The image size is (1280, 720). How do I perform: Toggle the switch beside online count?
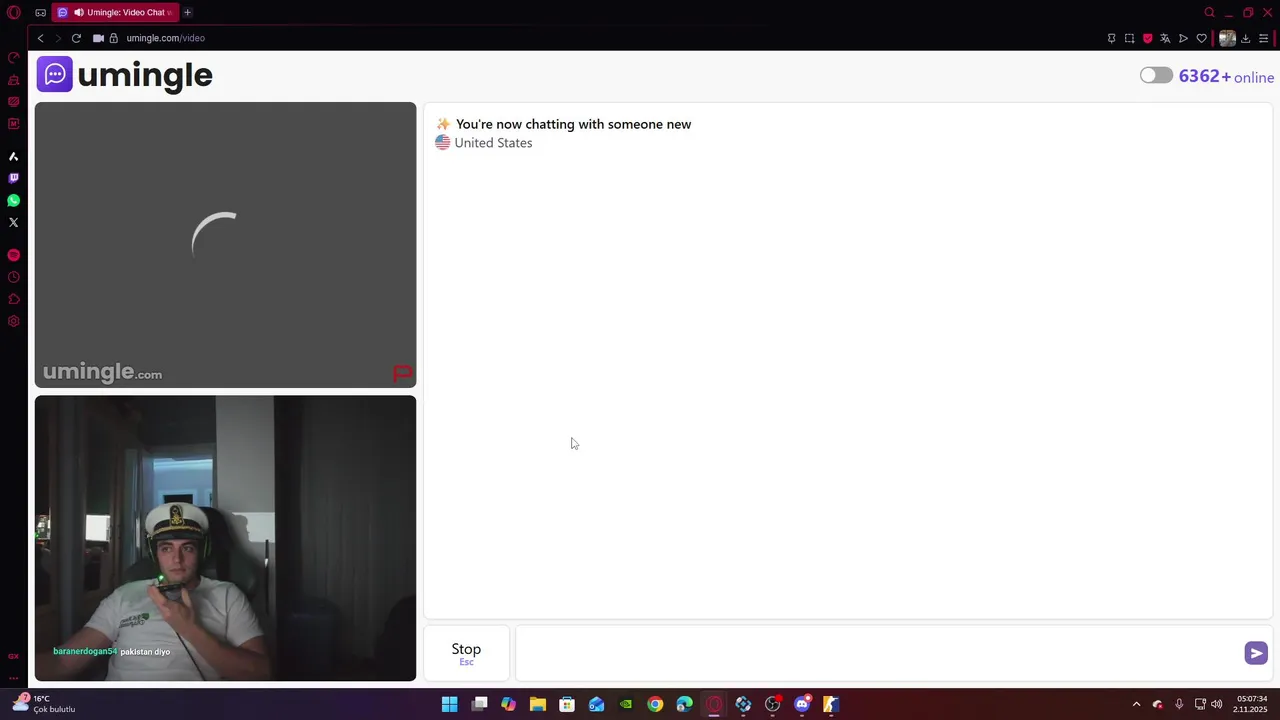[x=1156, y=76]
